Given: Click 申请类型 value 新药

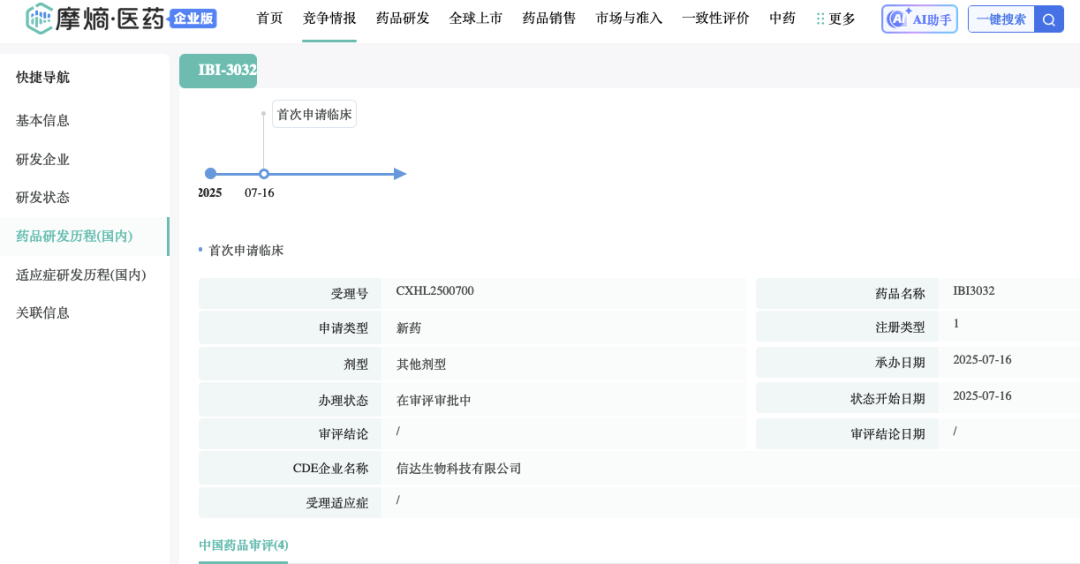Looking at the screenshot, I should [x=408, y=328].
